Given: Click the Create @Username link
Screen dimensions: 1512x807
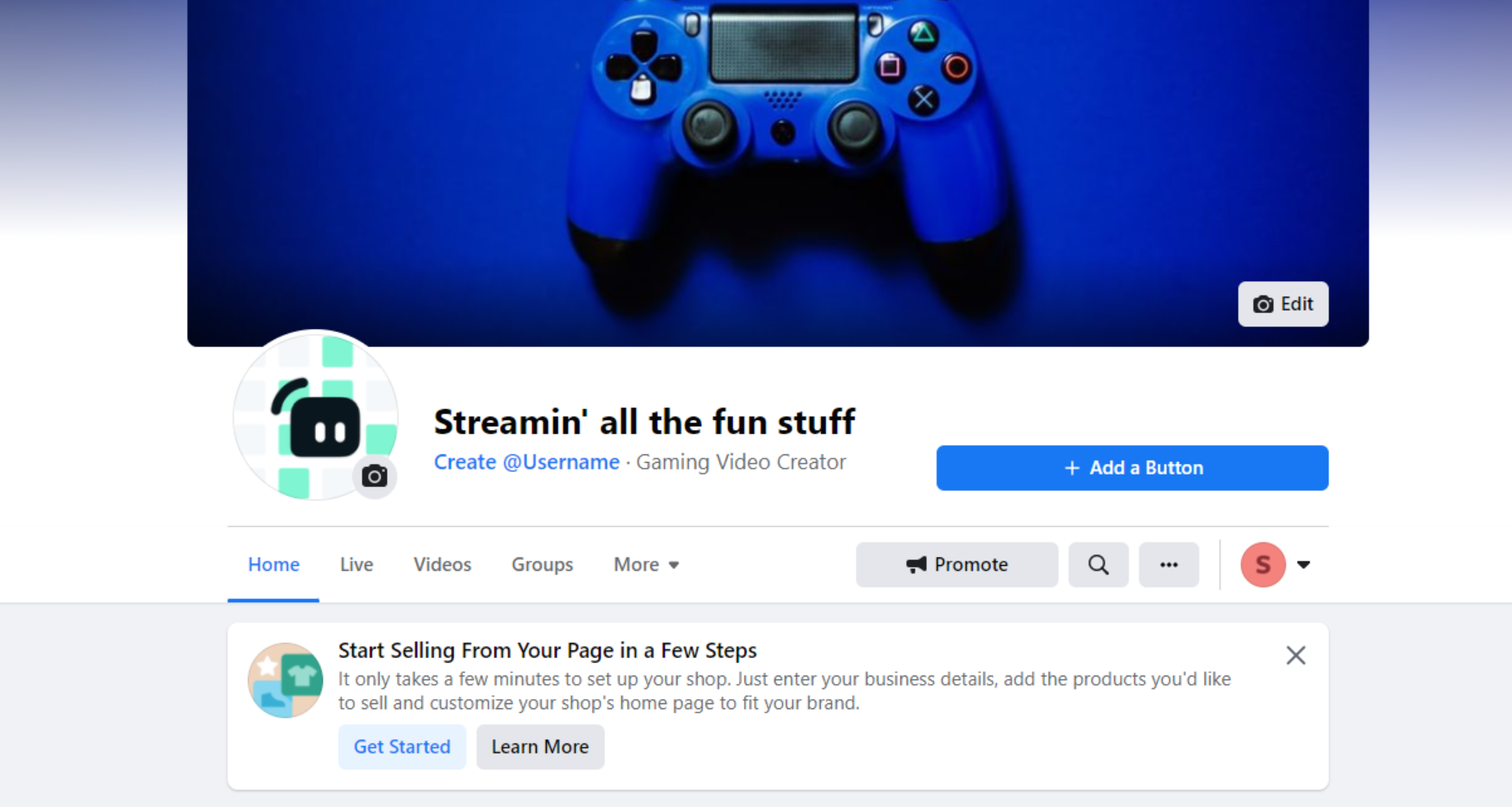Looking at the screenshot, I should pos(526,462).
